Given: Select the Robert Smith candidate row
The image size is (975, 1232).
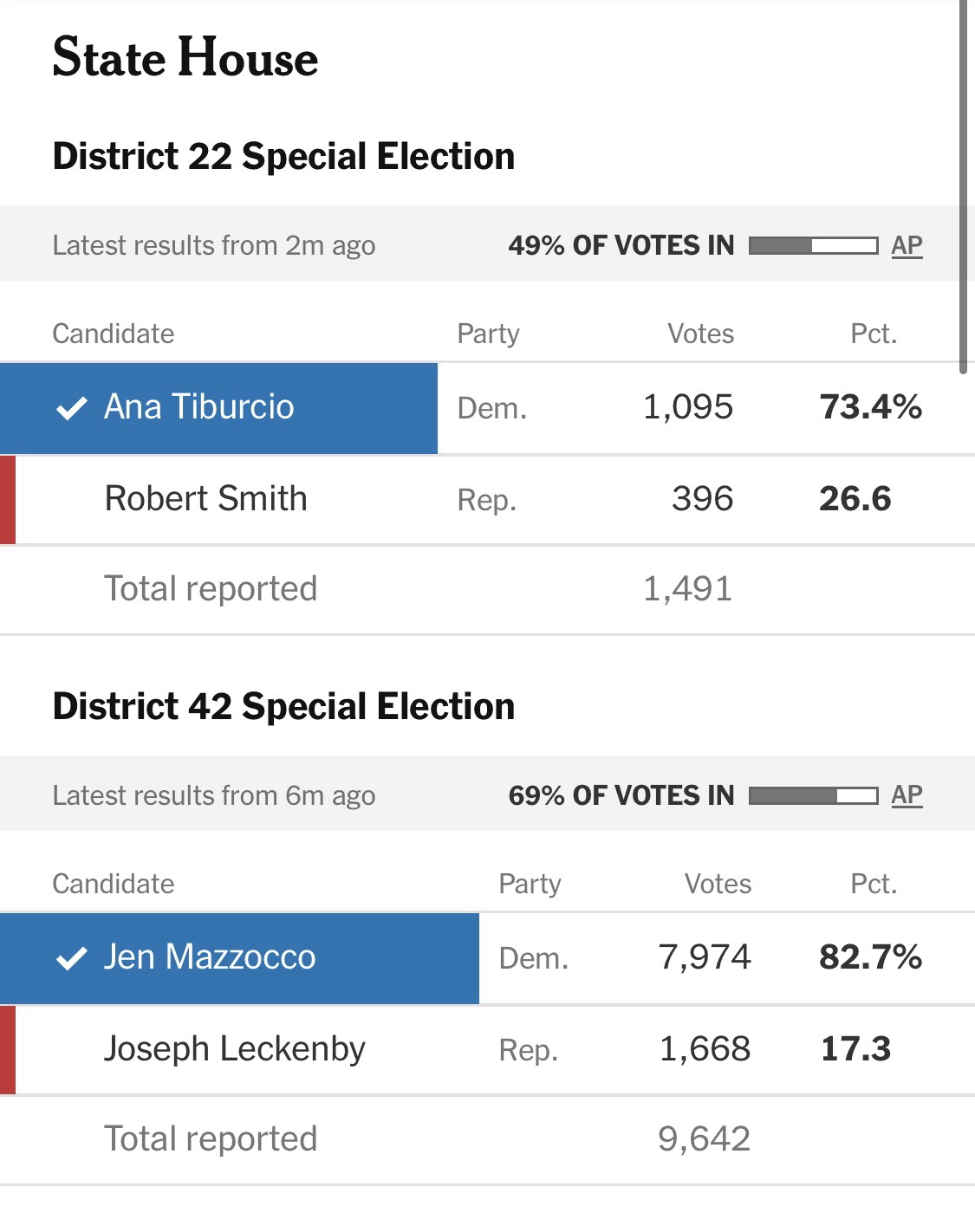Looking at the screenshot, I should tap(205, 499).
